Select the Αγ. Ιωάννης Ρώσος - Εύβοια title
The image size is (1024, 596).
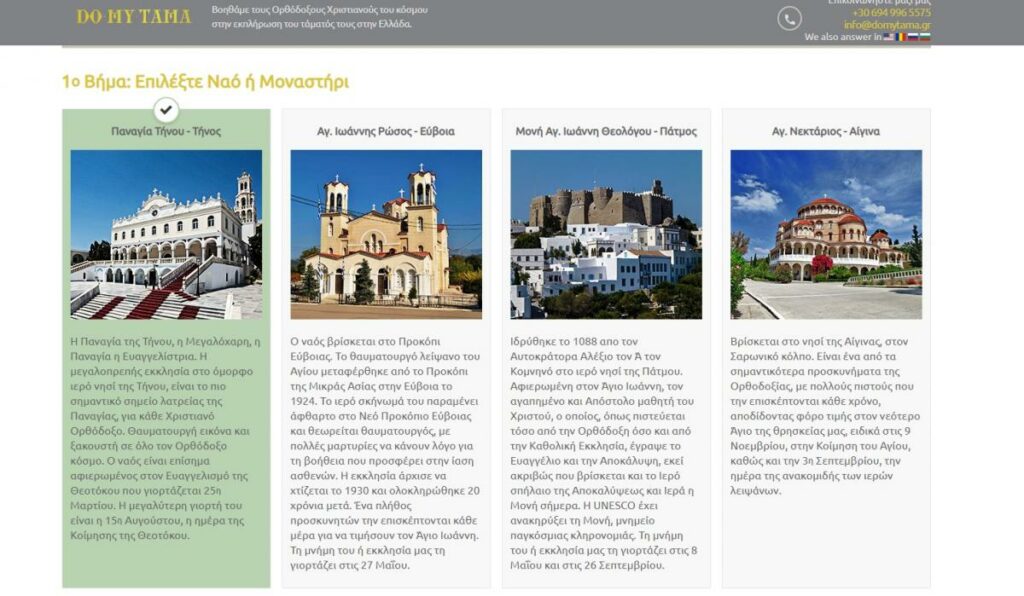pyautogui.click(x=386, y=131)
